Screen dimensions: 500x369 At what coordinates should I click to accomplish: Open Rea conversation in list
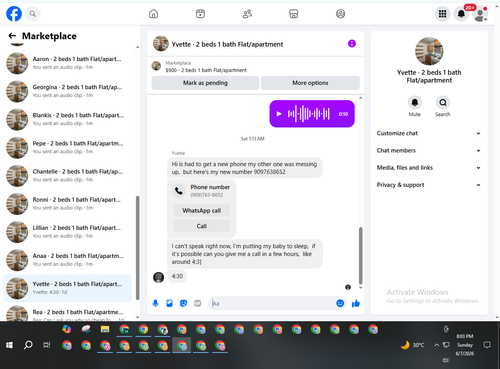pyautogui.click(x=67, y=313)
